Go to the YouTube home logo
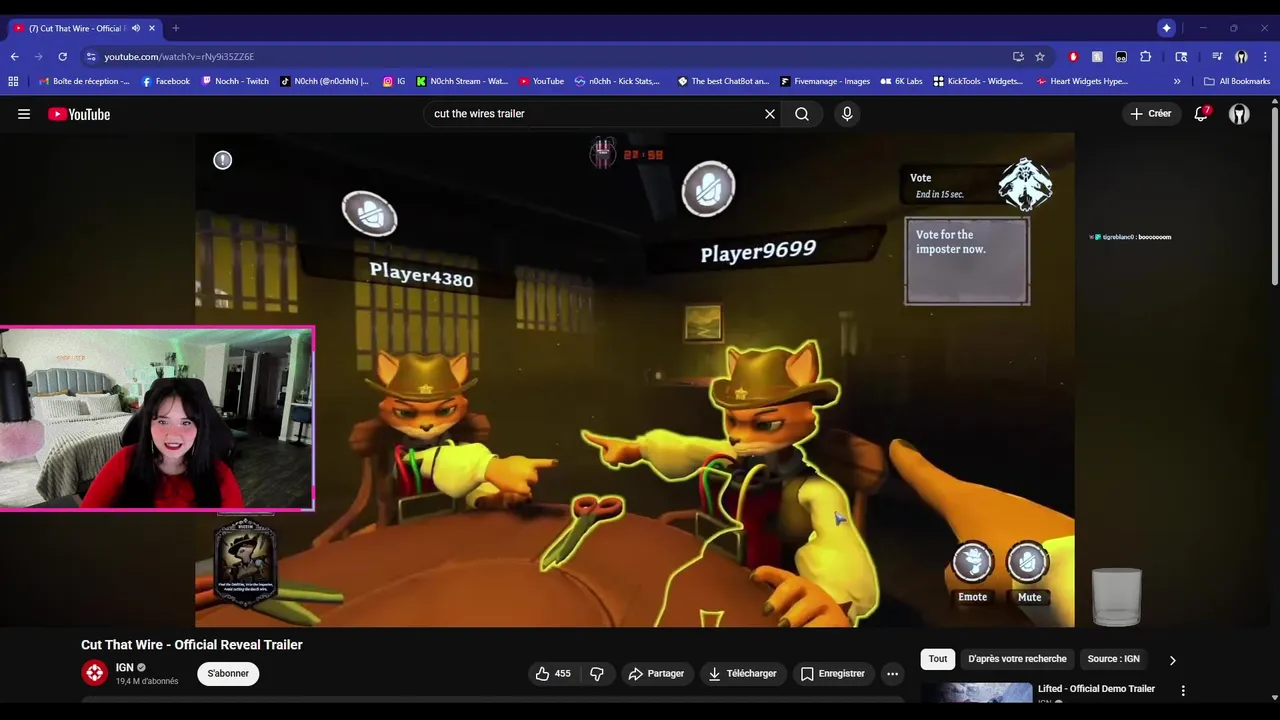This screenshot has height=720, width=1280. pyautogui.click(x=79, y=114)
